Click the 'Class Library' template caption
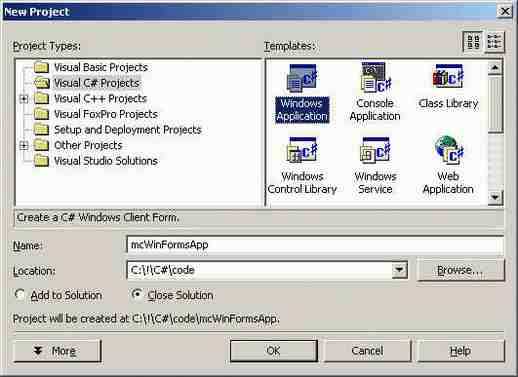Image resolution: width=518 pixels, height=377 pixels. pyautogui.click(x=448, y=103)
